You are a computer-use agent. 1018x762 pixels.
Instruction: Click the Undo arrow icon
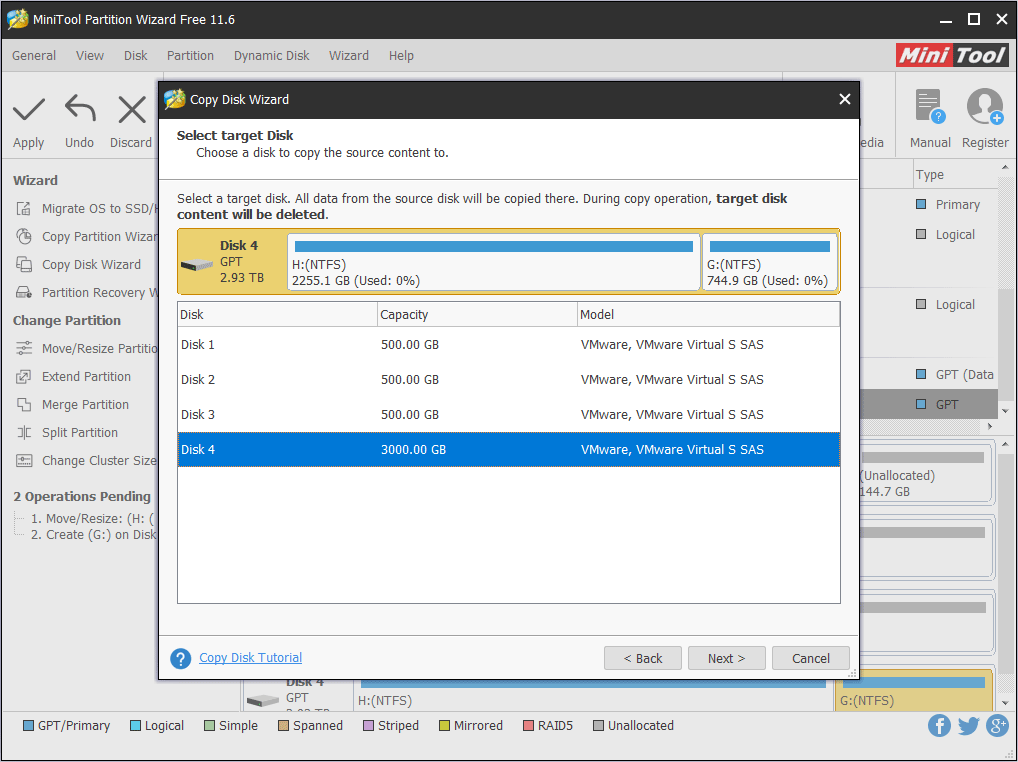point(80,109)
